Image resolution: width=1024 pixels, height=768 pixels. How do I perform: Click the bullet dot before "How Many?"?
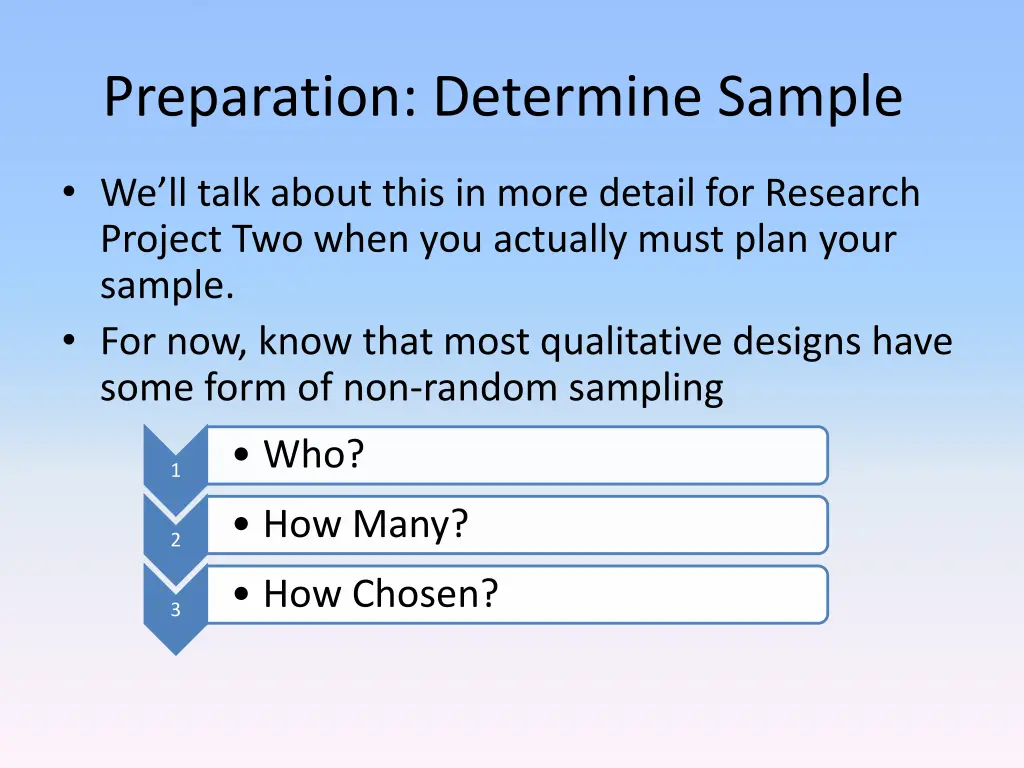tap(242, 526)
